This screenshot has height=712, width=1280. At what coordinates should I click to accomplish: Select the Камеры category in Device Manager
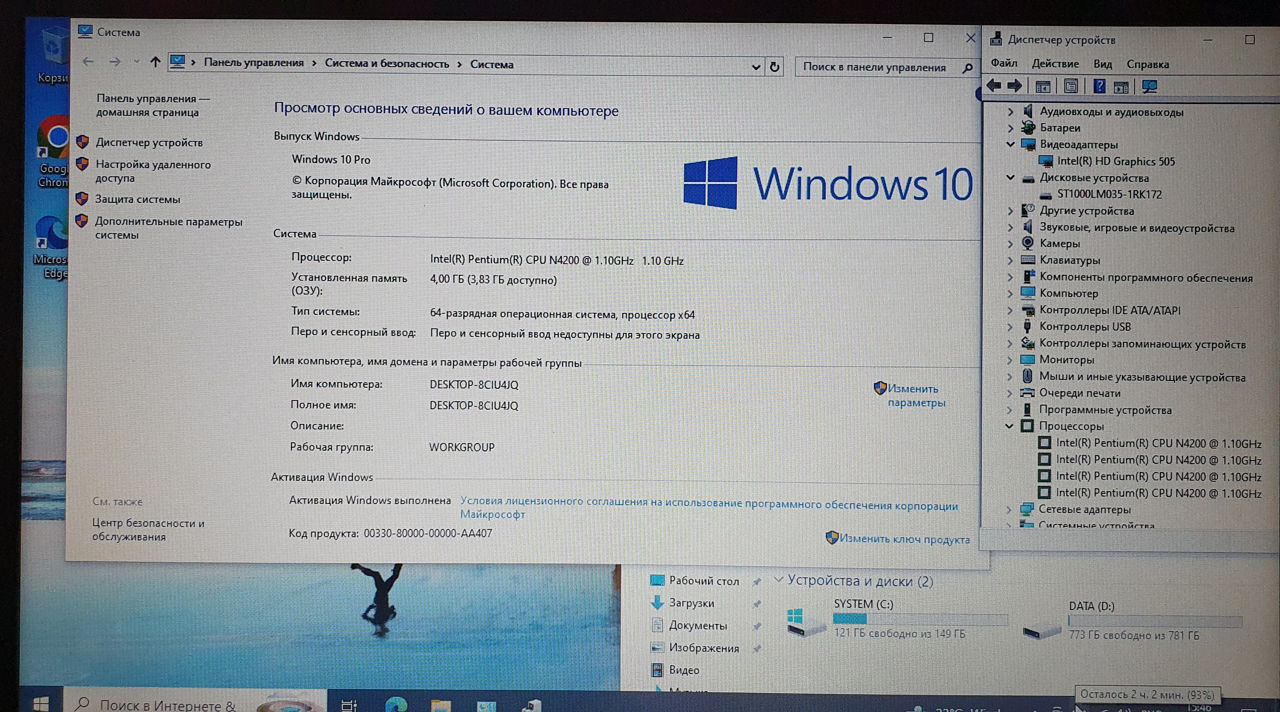click(1059, 244)
